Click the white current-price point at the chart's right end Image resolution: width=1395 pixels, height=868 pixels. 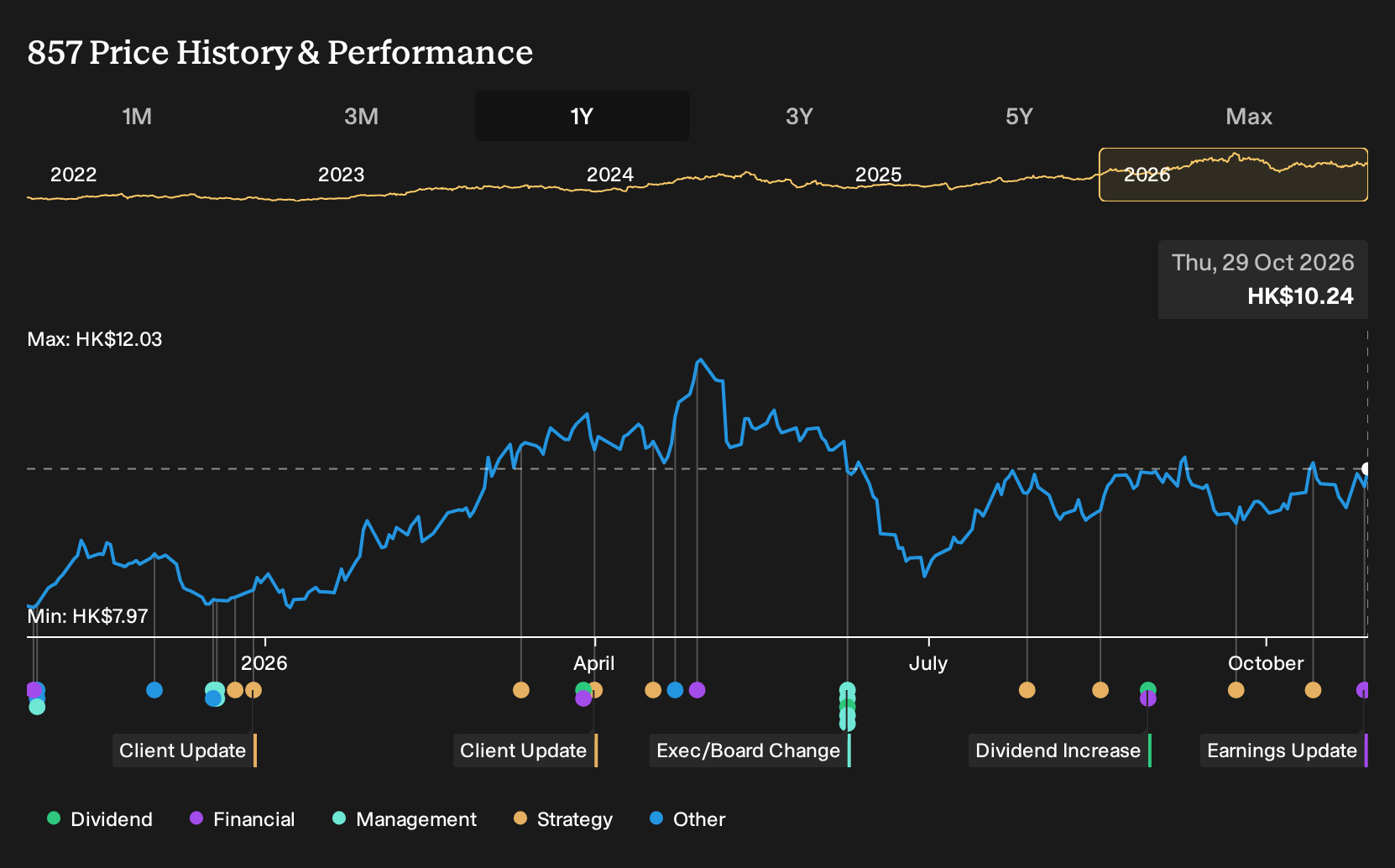tap(1366, 468)
